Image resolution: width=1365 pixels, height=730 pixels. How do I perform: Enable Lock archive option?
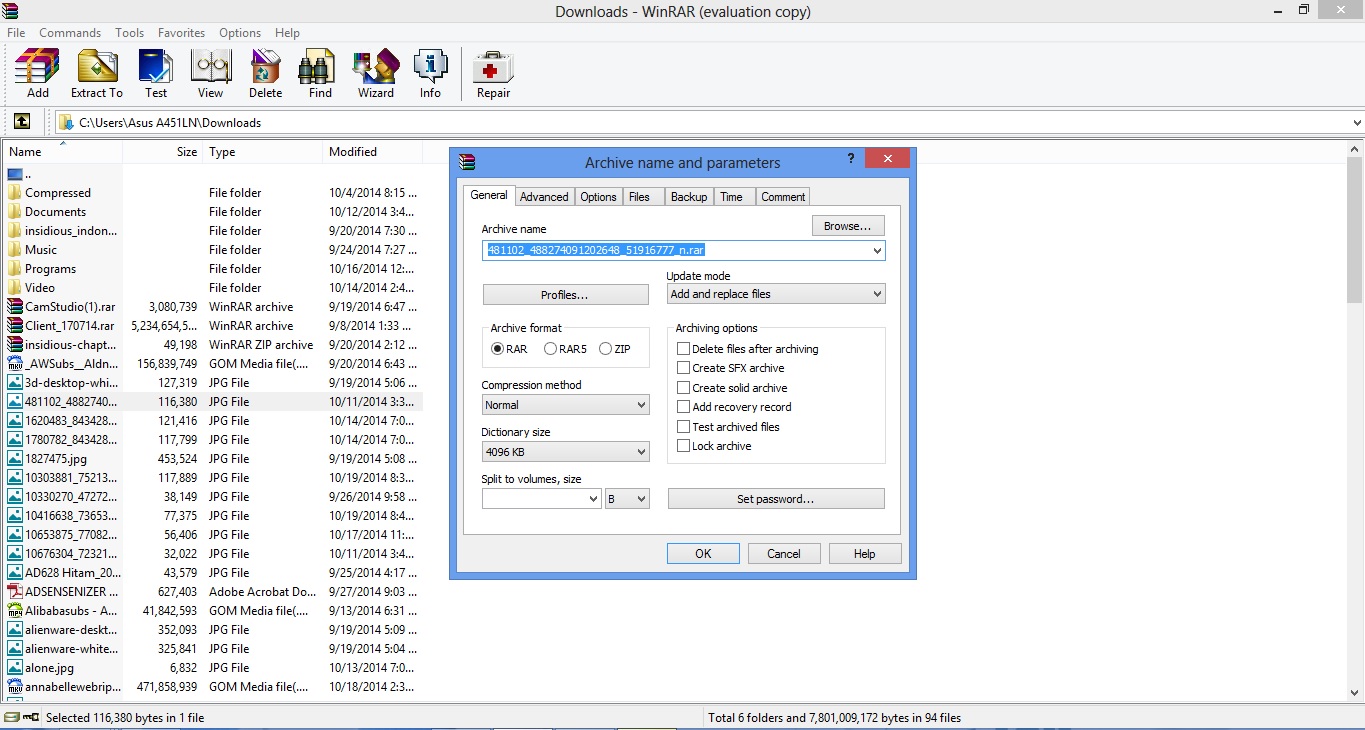click(684, 446)
